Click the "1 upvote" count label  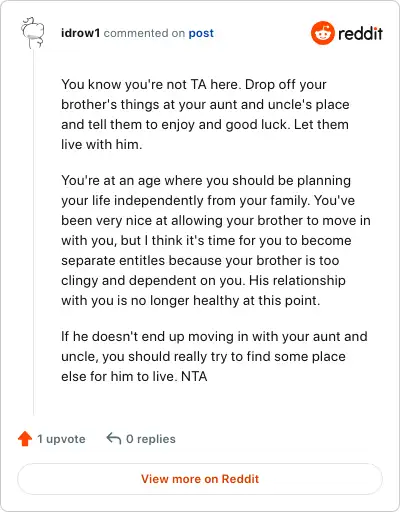[61, 439]
